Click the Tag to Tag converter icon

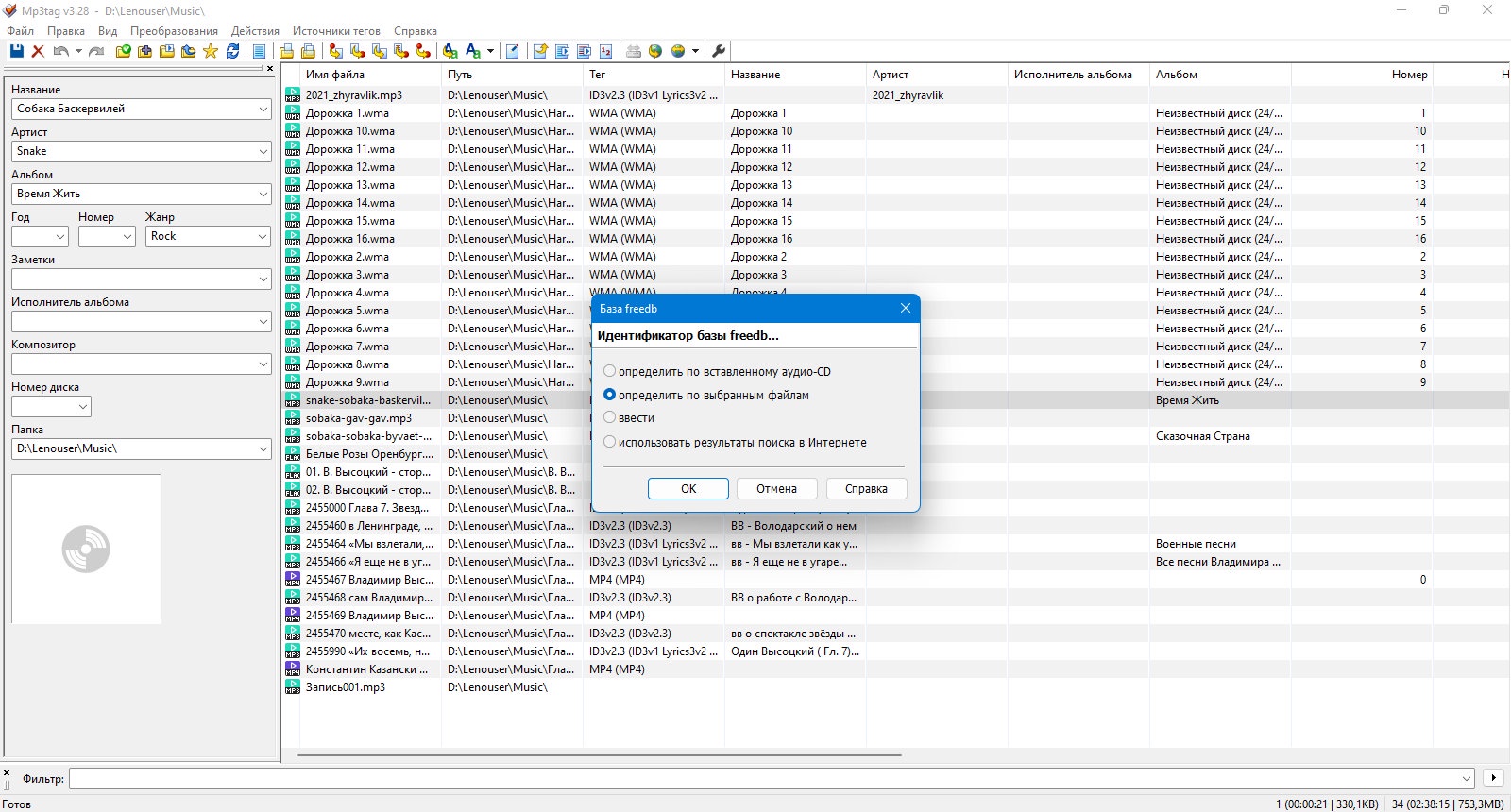point(422,51)
